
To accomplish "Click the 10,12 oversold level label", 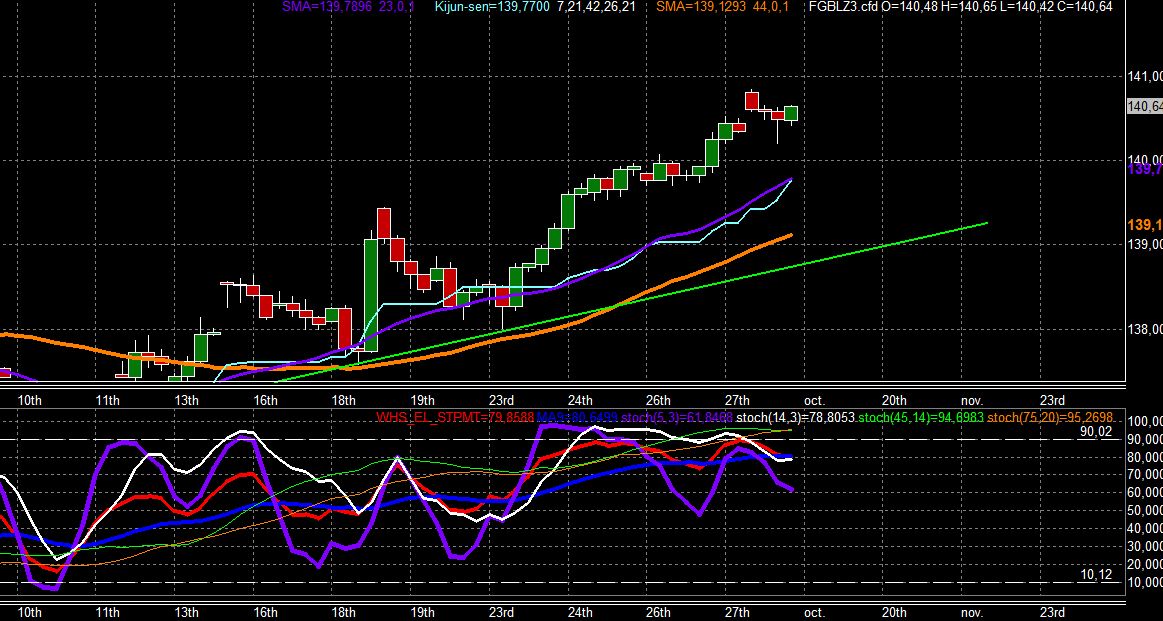I will (1097, 574).
